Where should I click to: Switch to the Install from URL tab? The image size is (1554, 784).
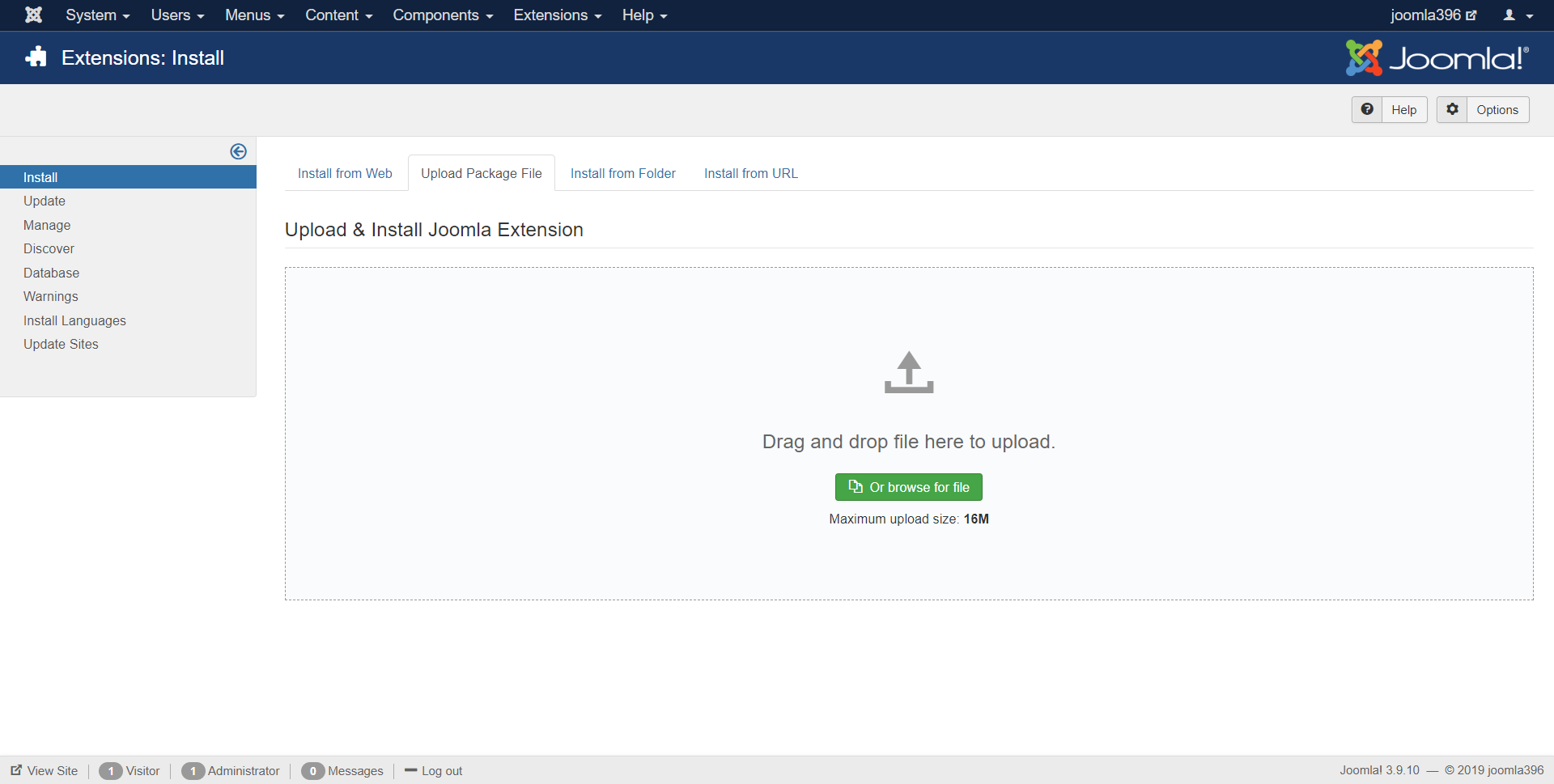pos(750,173)
